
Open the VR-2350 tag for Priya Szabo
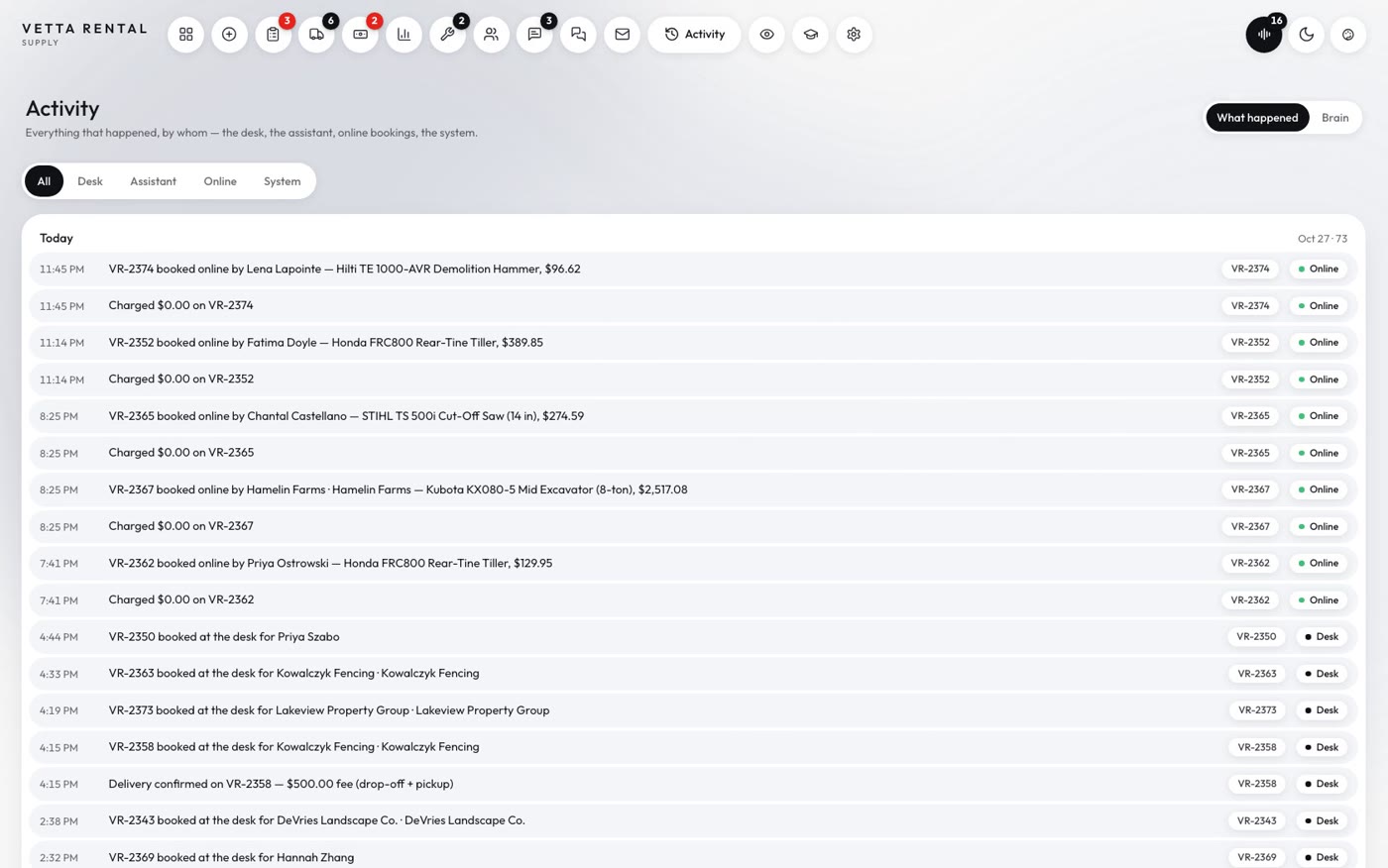click(x=1256, y=637)
